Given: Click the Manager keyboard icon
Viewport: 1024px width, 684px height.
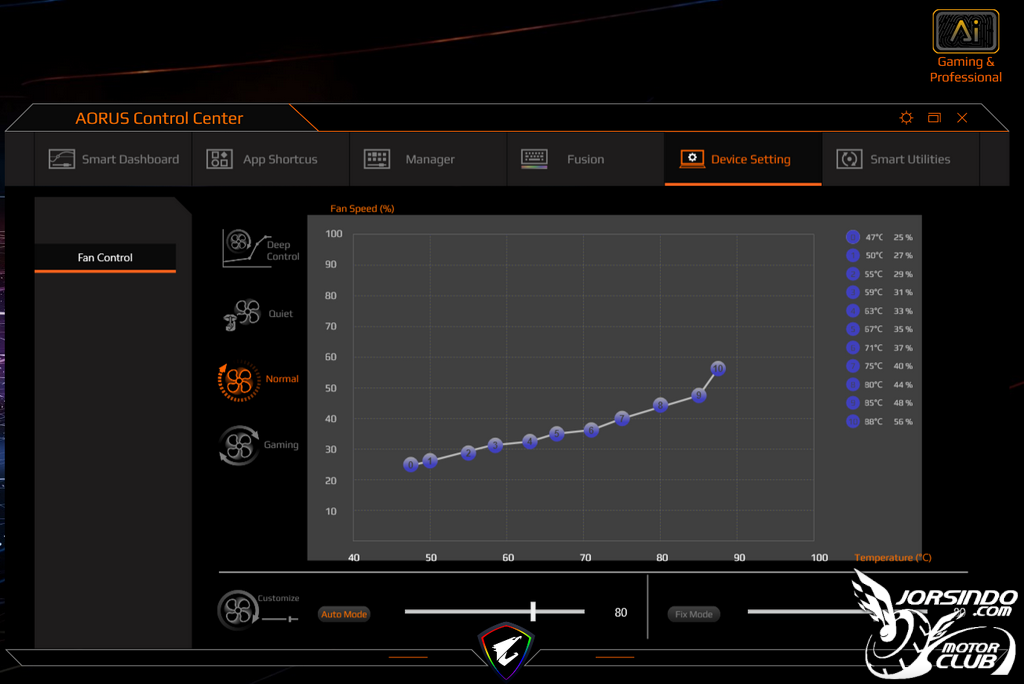Looking at the screenshot, I should [x=377, y=159].
